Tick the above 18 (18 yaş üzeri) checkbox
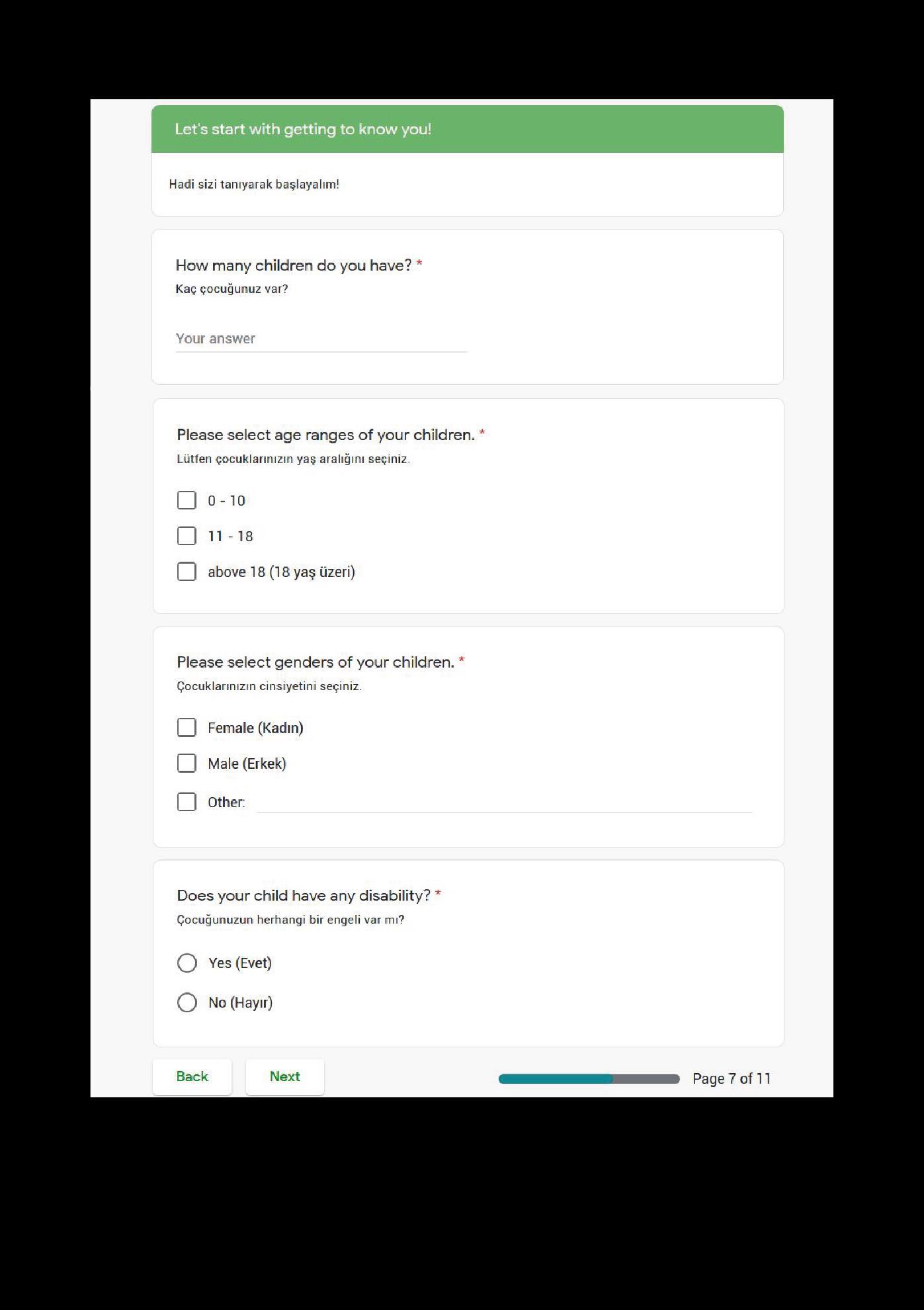 tap(187, 572)
